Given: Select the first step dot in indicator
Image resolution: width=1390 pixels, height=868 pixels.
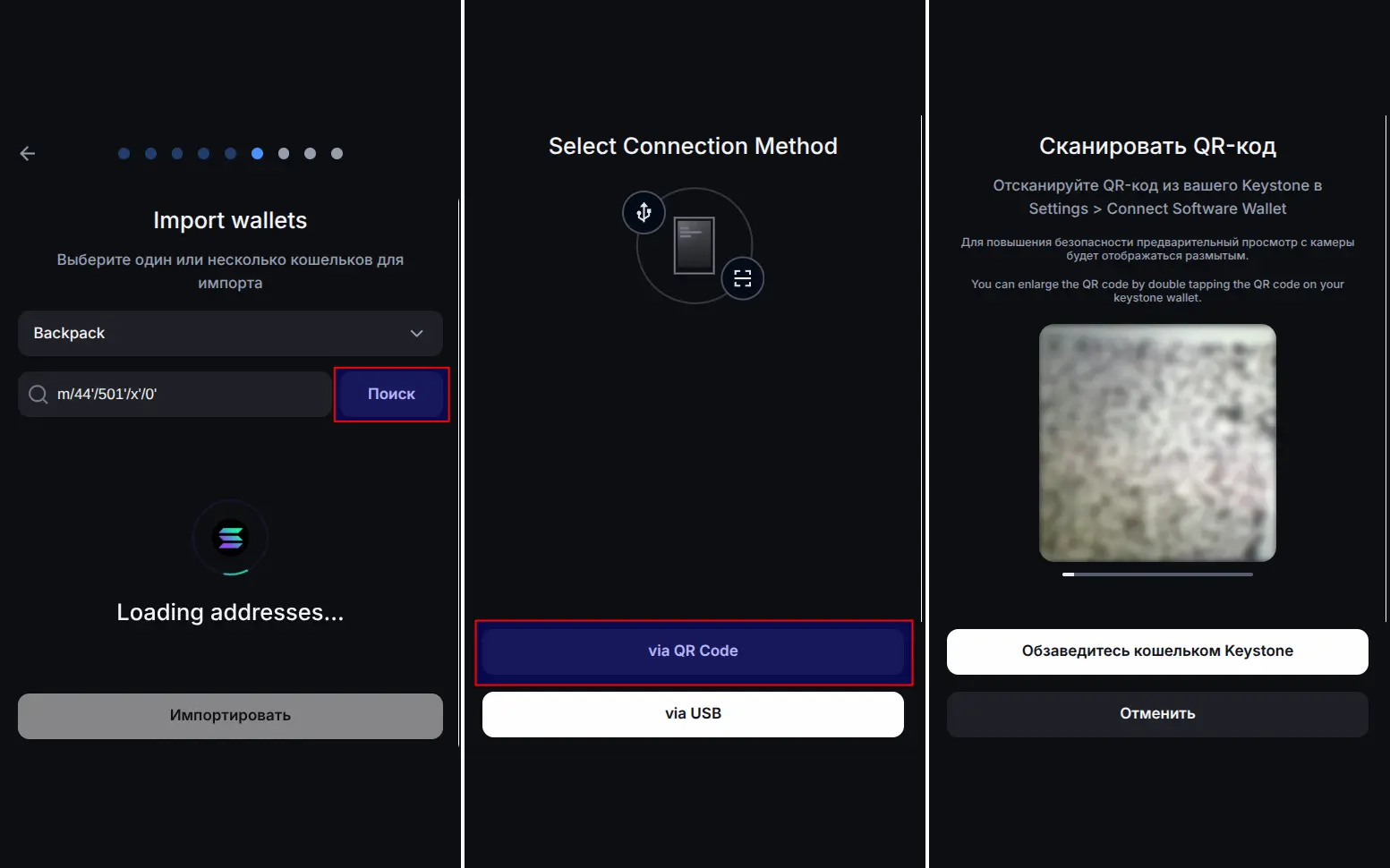Looking at the screenshot, I should click(124, 154).
